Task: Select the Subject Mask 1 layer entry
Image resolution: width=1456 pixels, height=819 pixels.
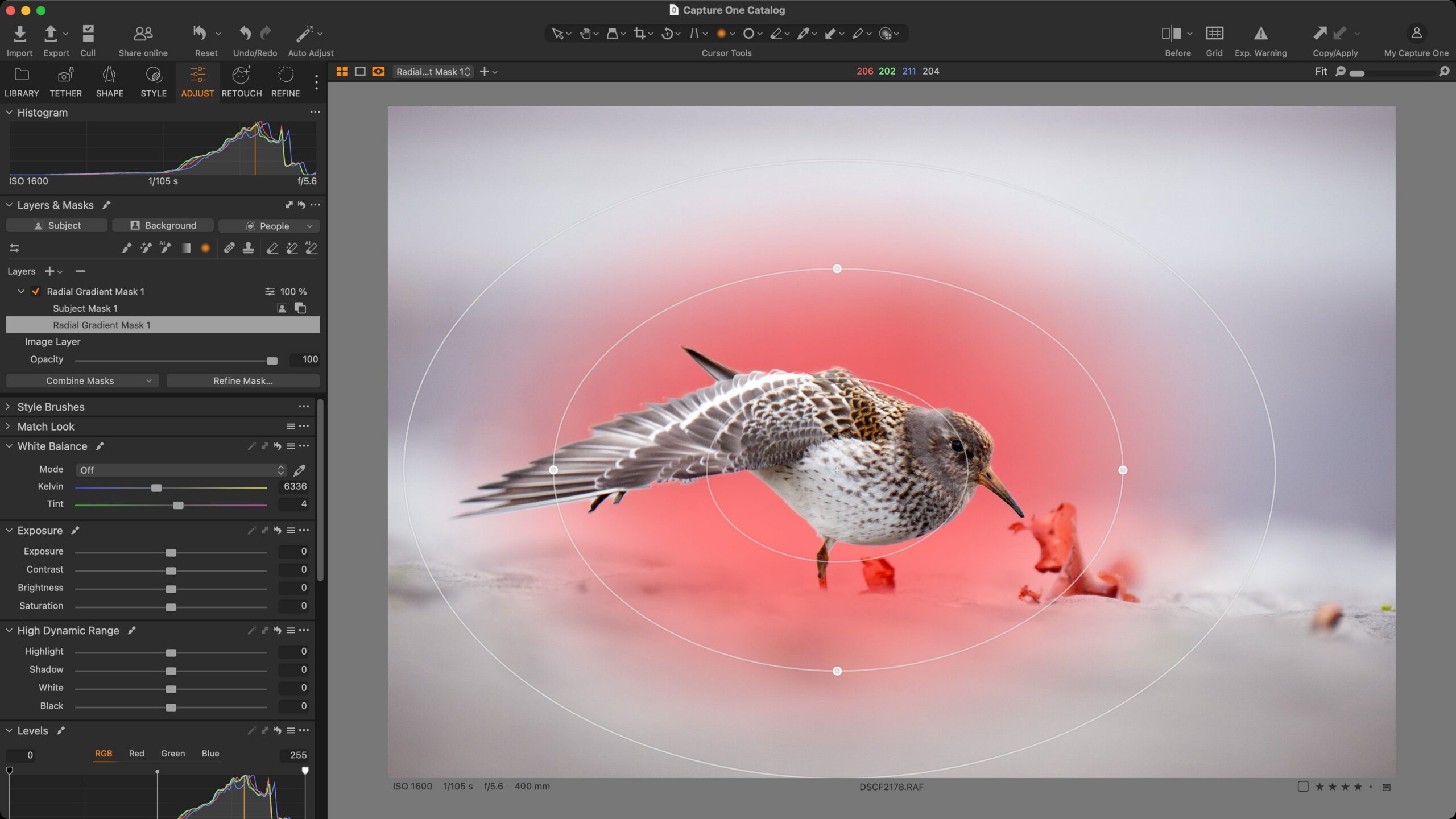Action: coord(85,308)
